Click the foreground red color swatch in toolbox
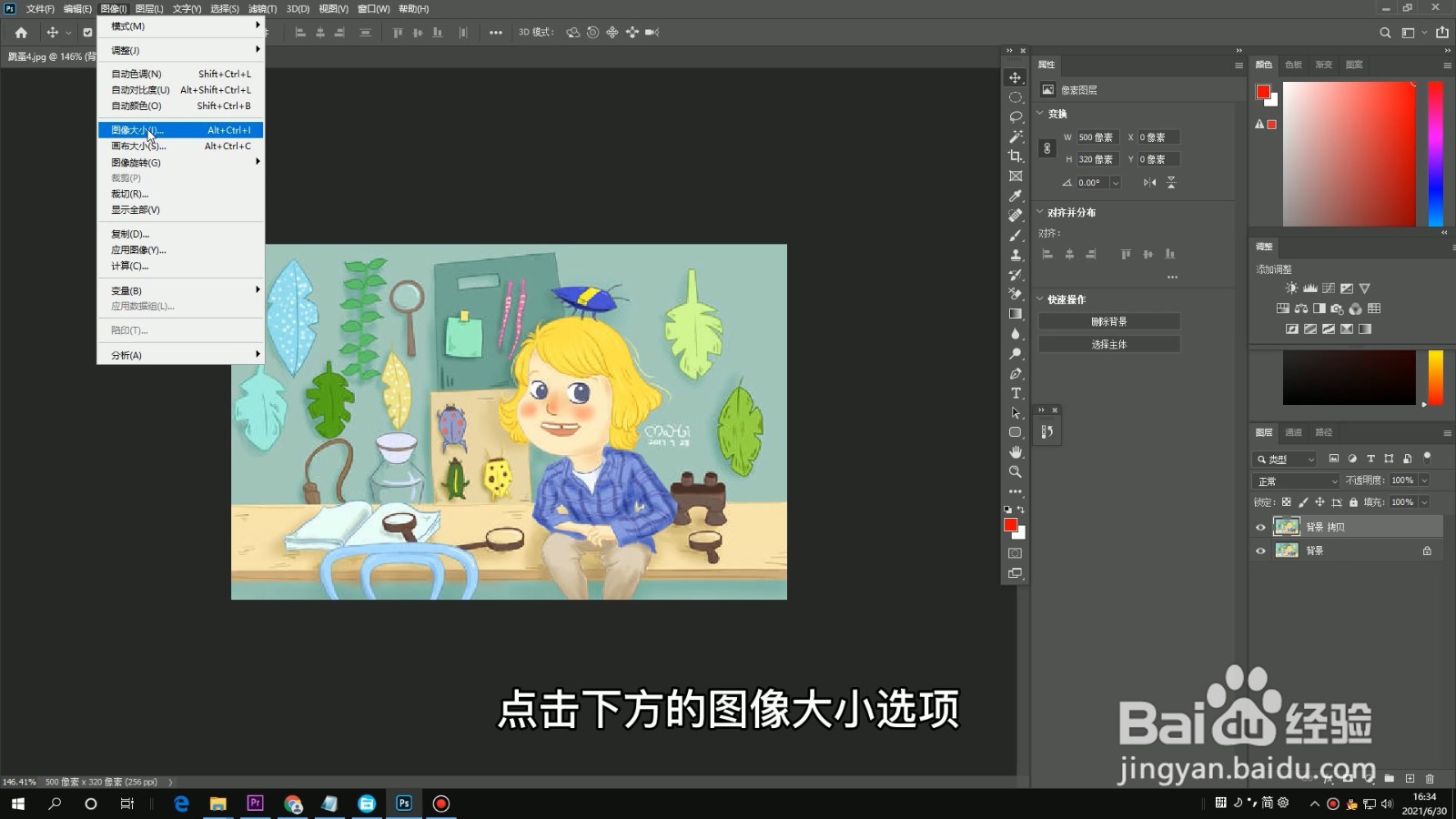This screenshot has width=1456, height=819. click(1010, 525)
